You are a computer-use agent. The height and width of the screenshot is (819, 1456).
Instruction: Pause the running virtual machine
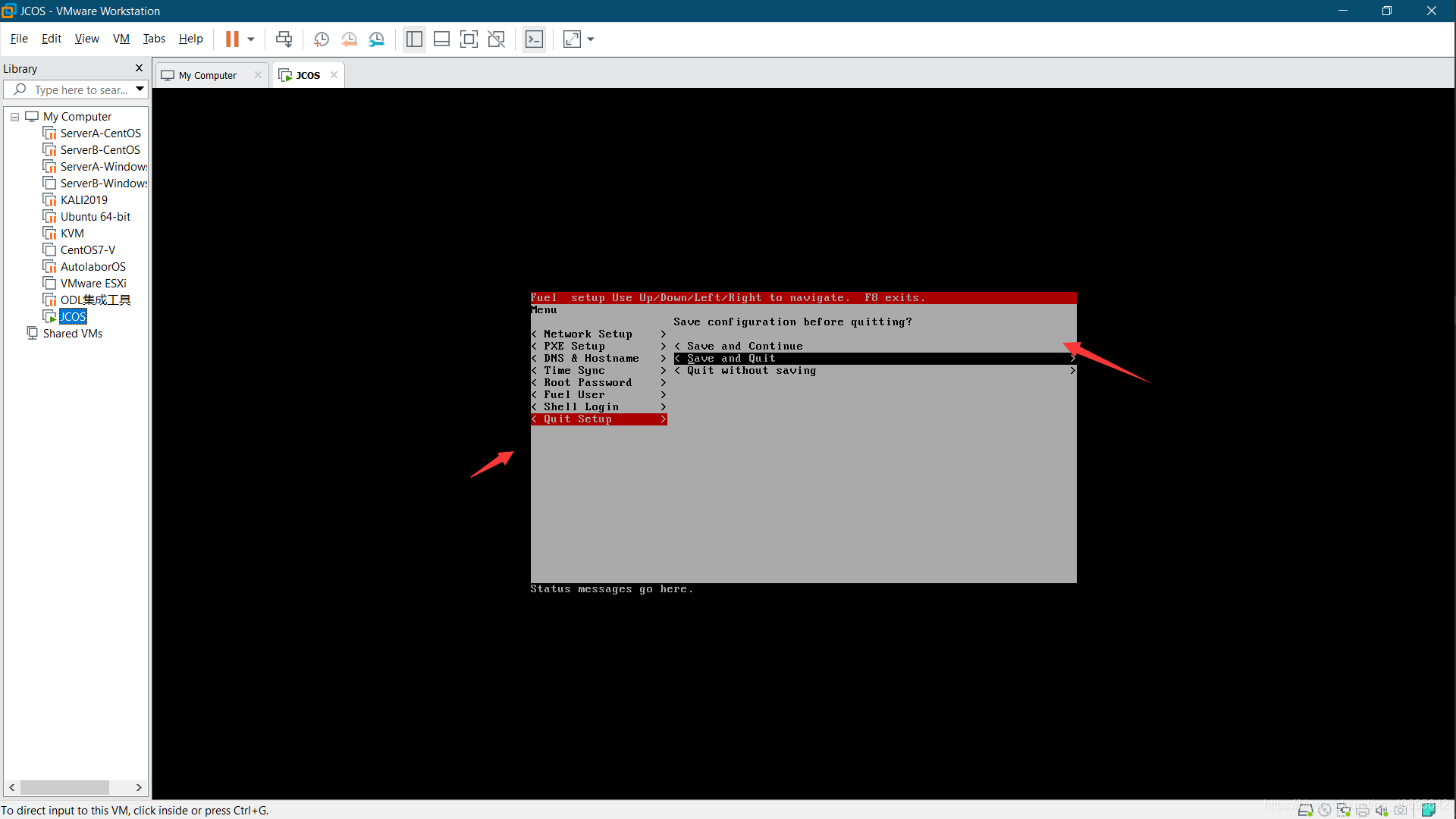click(232, 39)
